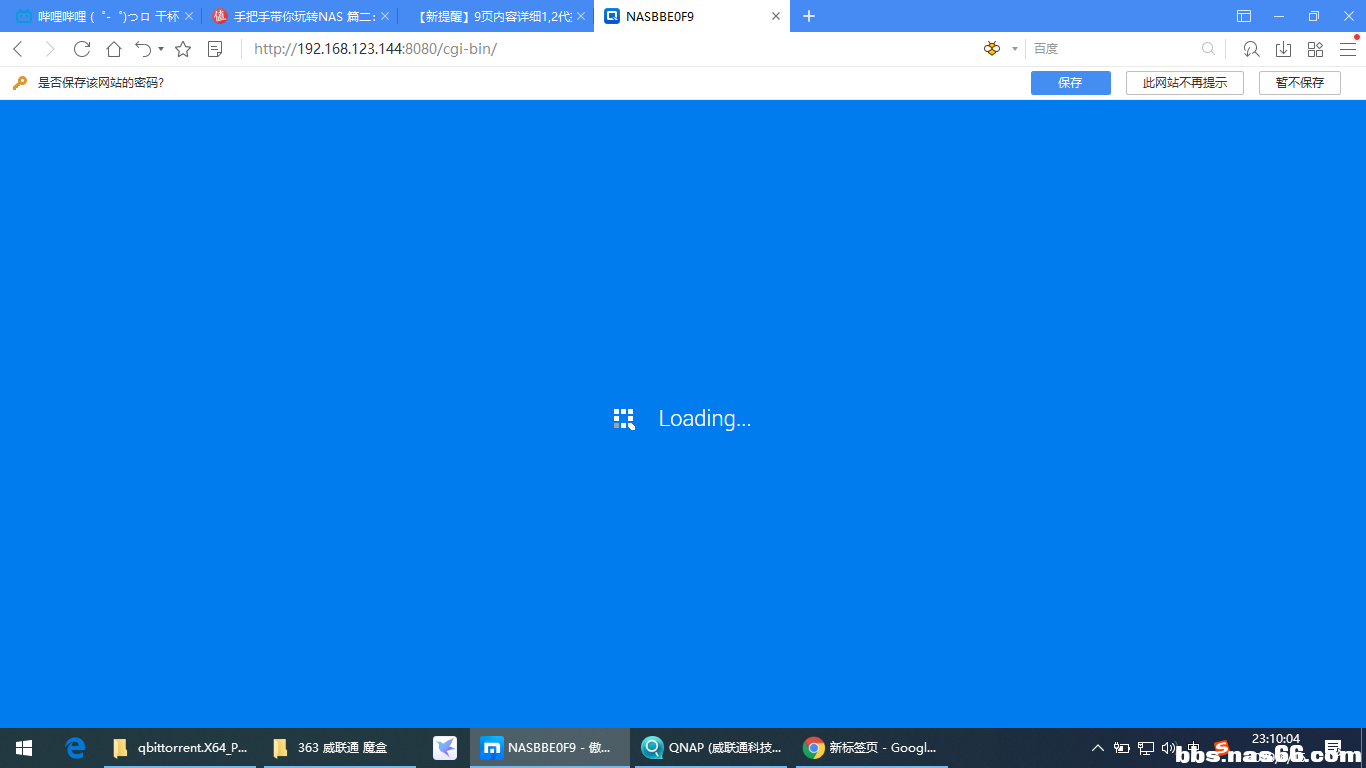Reload the current page
This screenshot has height=768, width=1366.
[x=82, y=49]
